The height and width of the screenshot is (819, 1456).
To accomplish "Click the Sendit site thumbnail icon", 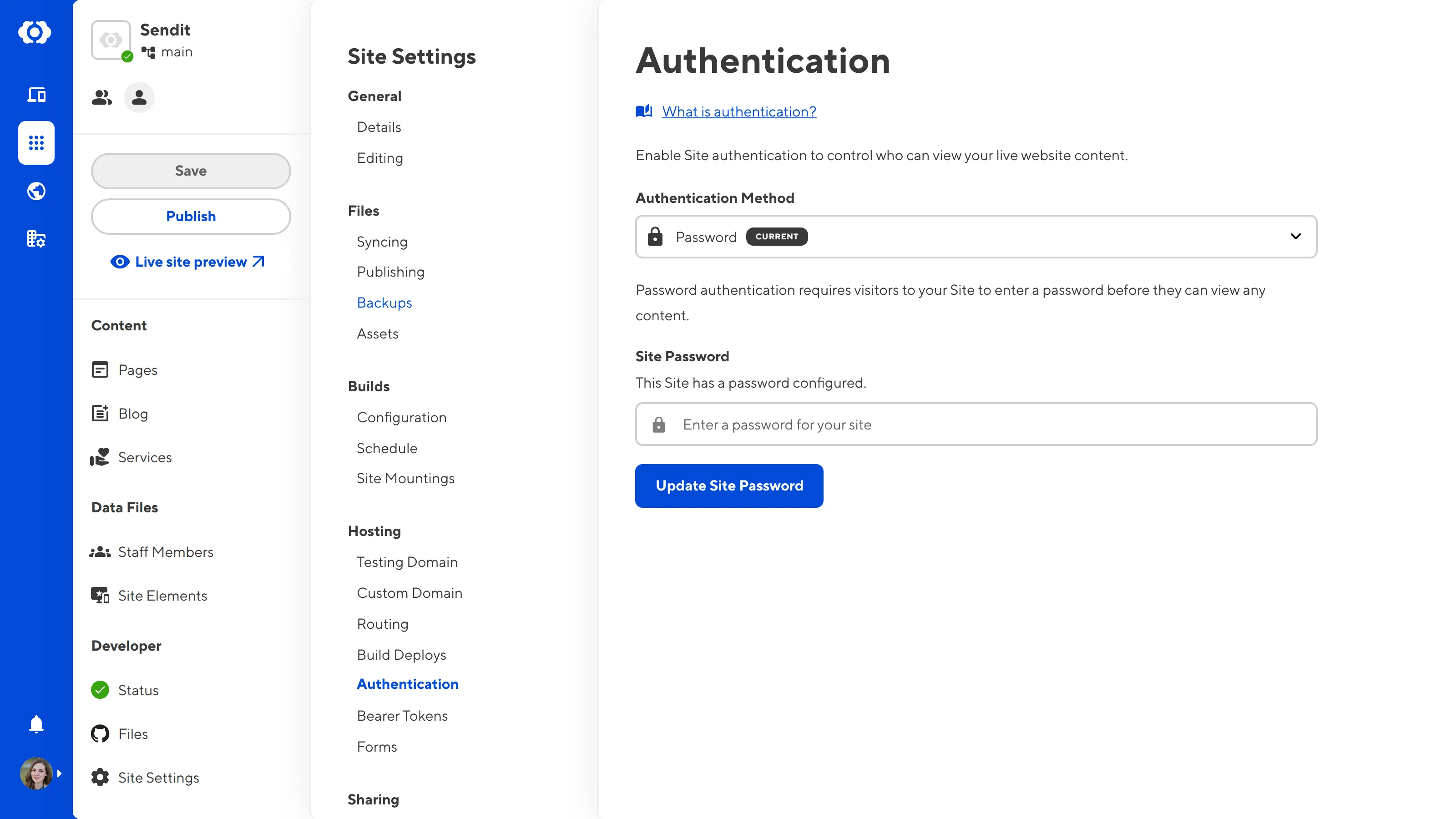I will point(111,40).
